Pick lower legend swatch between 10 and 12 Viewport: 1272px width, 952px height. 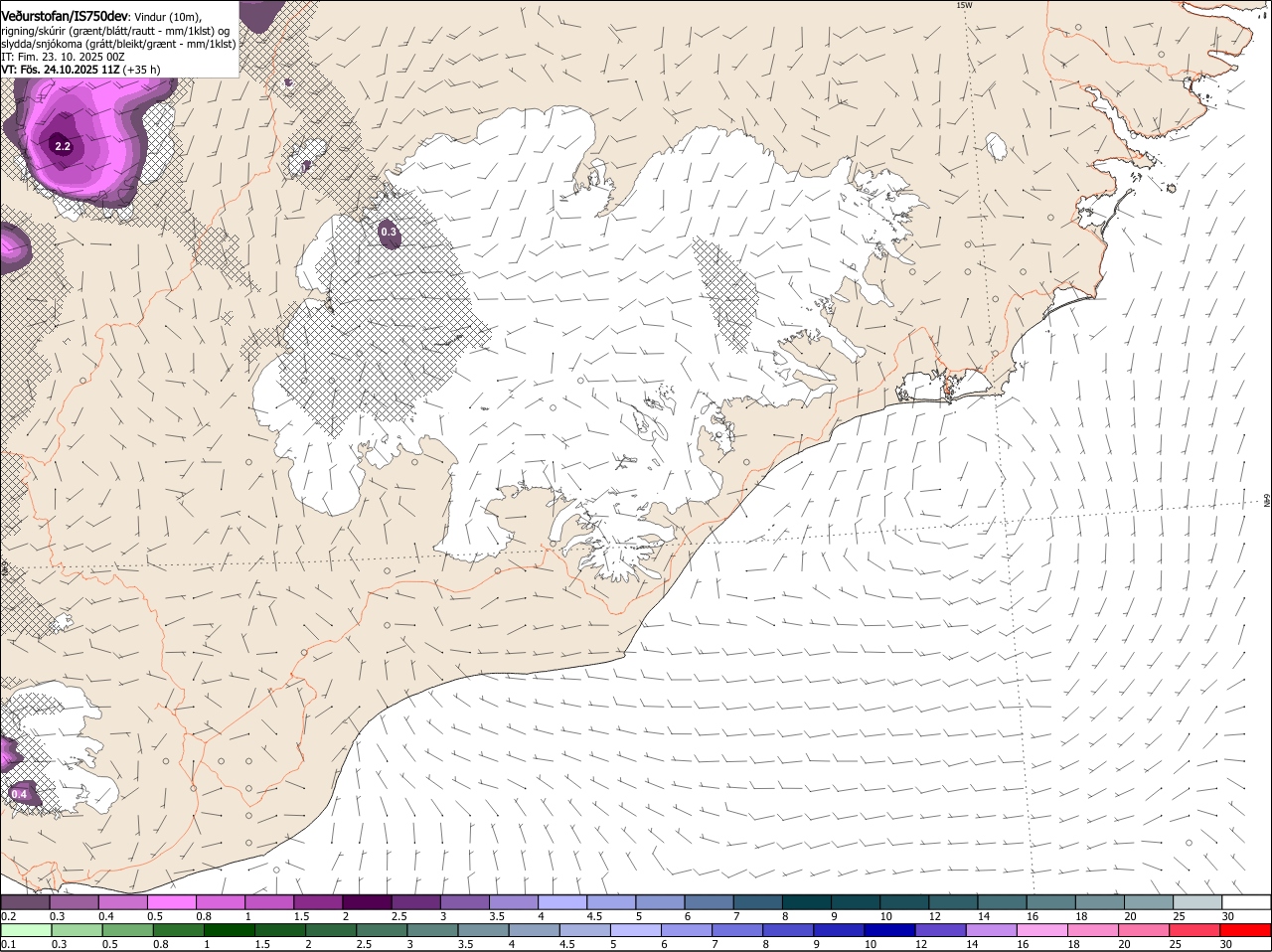[890, 930]
